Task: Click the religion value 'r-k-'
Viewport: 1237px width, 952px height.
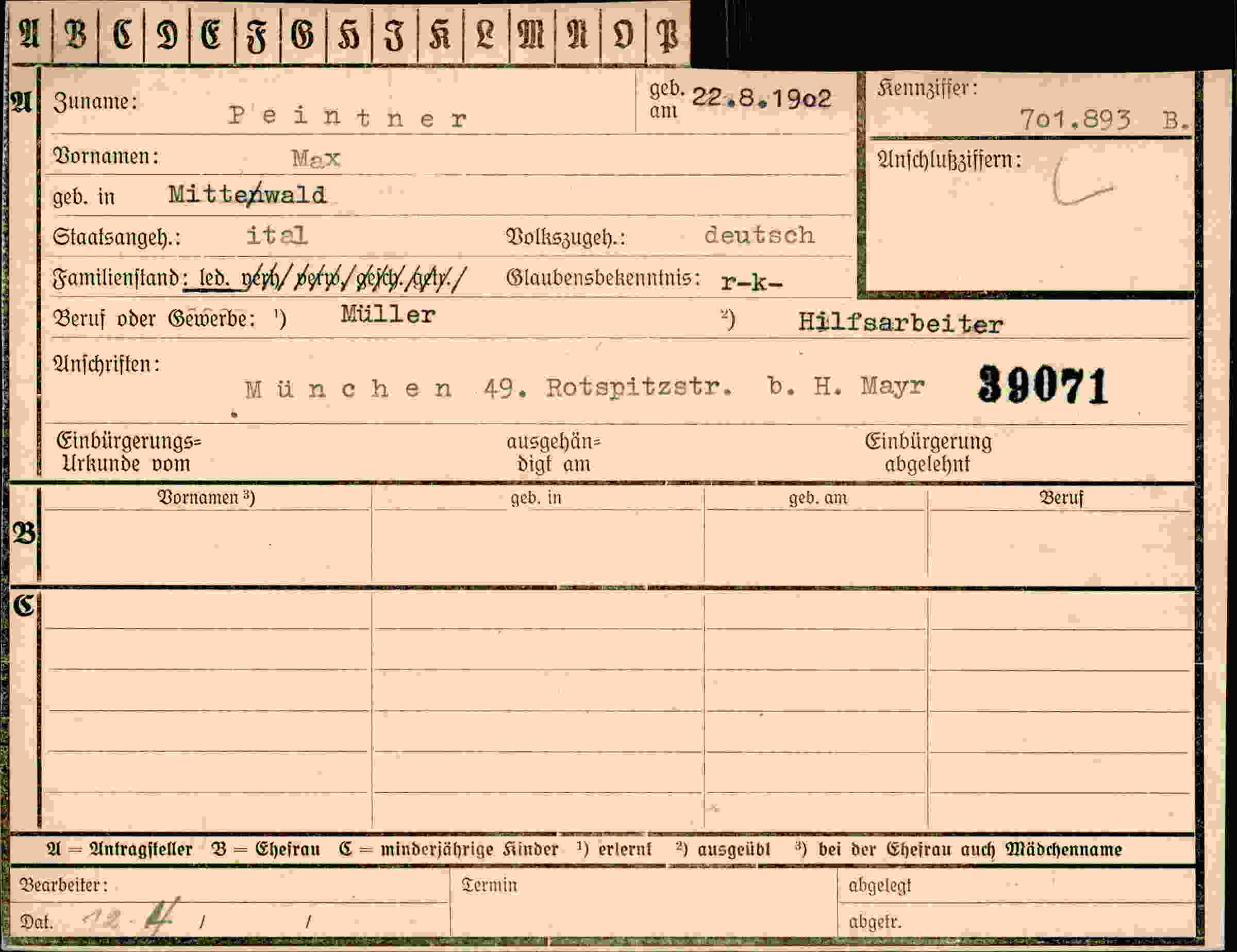Action: coord(751,281)
